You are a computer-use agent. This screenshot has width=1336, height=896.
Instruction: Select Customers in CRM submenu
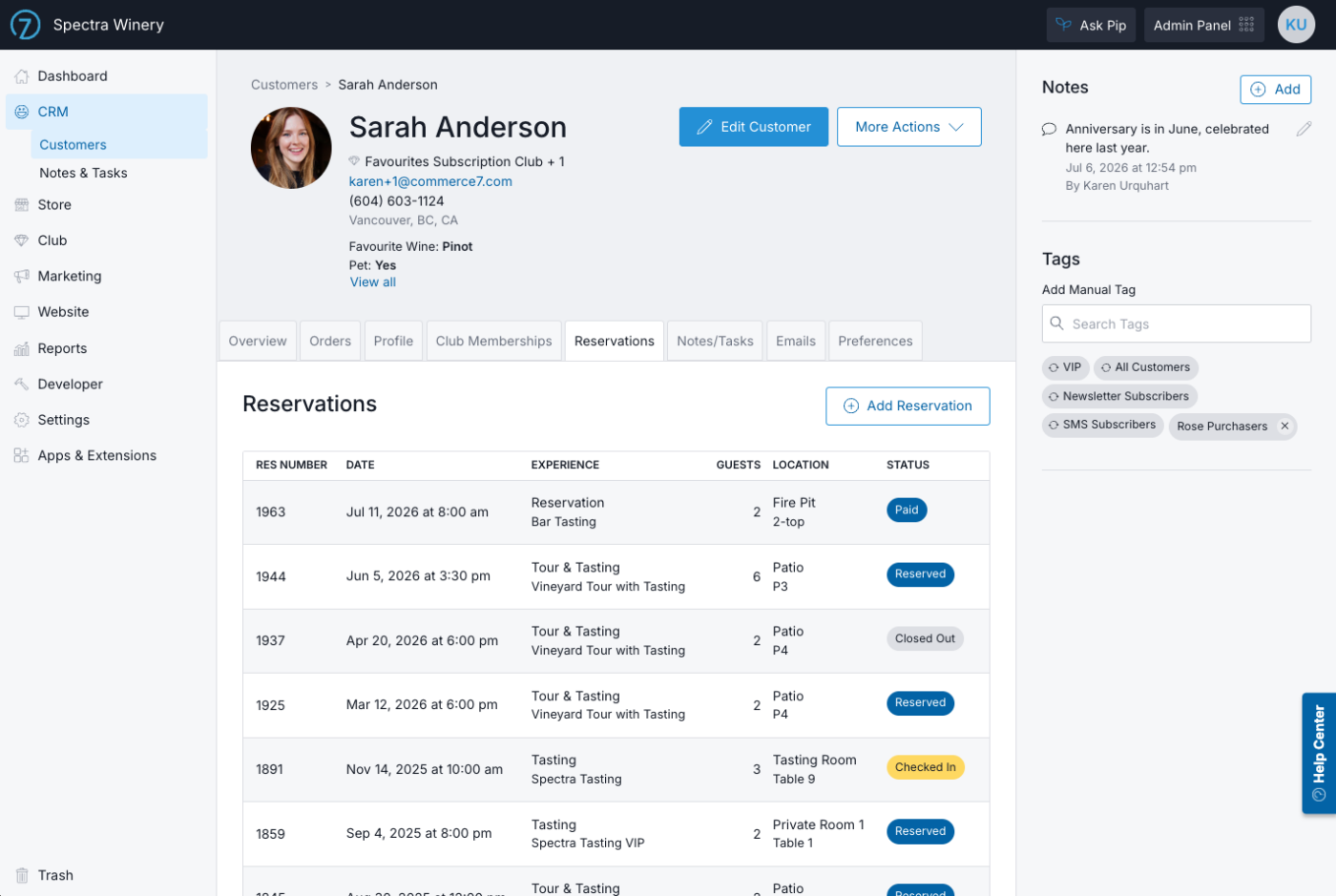tap(119, 145)
